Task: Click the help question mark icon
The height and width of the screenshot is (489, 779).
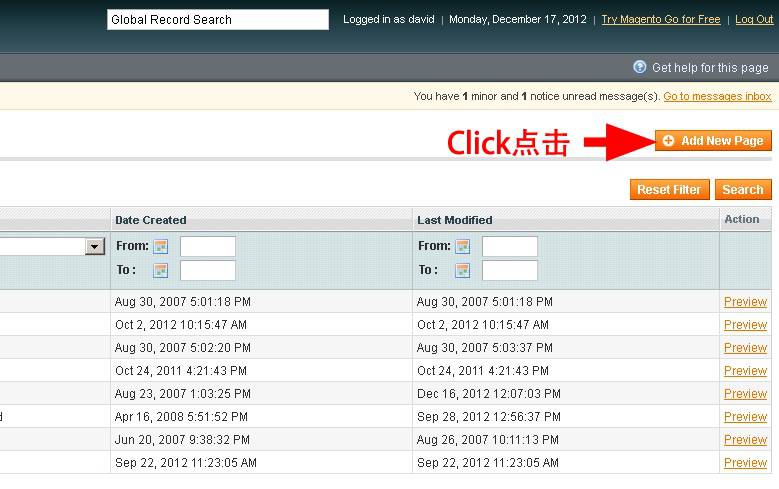Action: [640, 67]
